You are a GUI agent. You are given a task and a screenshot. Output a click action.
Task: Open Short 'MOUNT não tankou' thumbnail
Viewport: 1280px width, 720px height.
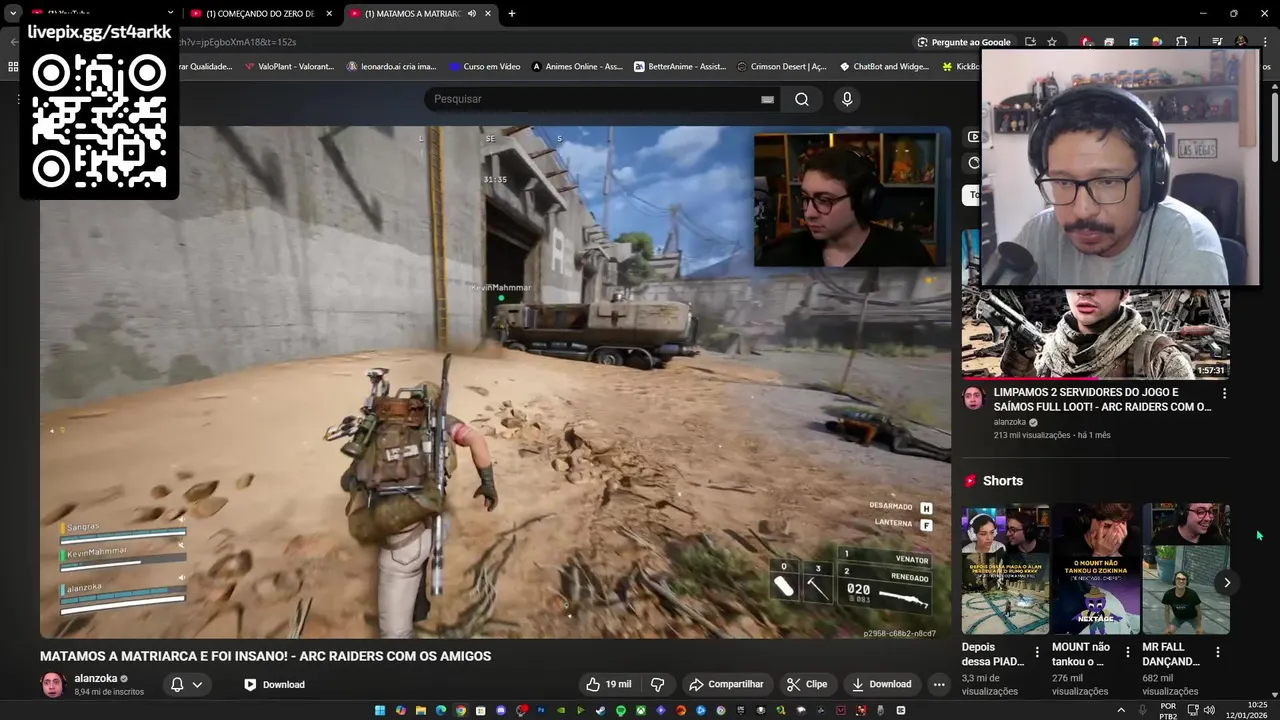(1095, 569)
